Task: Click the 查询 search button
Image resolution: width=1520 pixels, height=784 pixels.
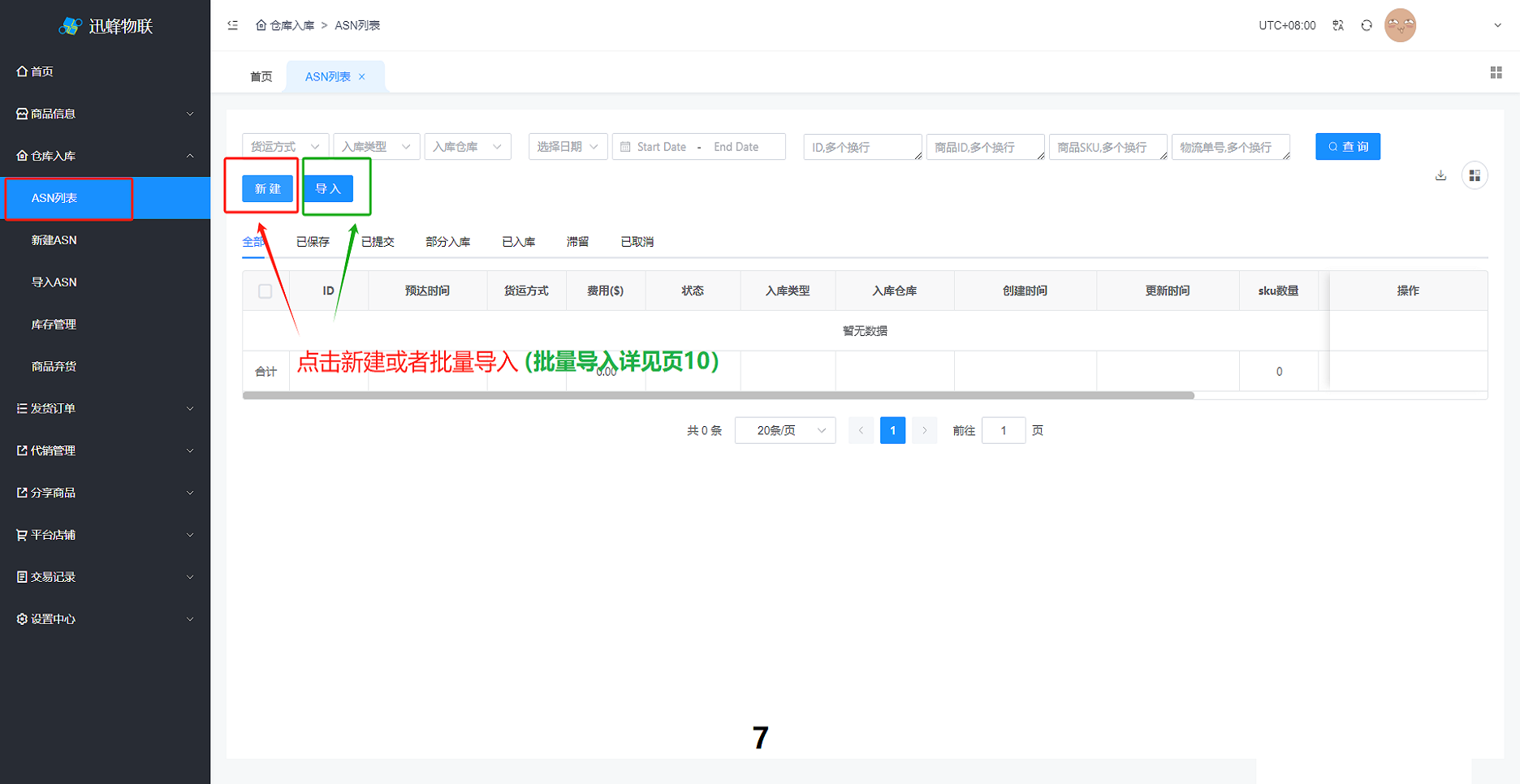Action: coord(1348,147)
